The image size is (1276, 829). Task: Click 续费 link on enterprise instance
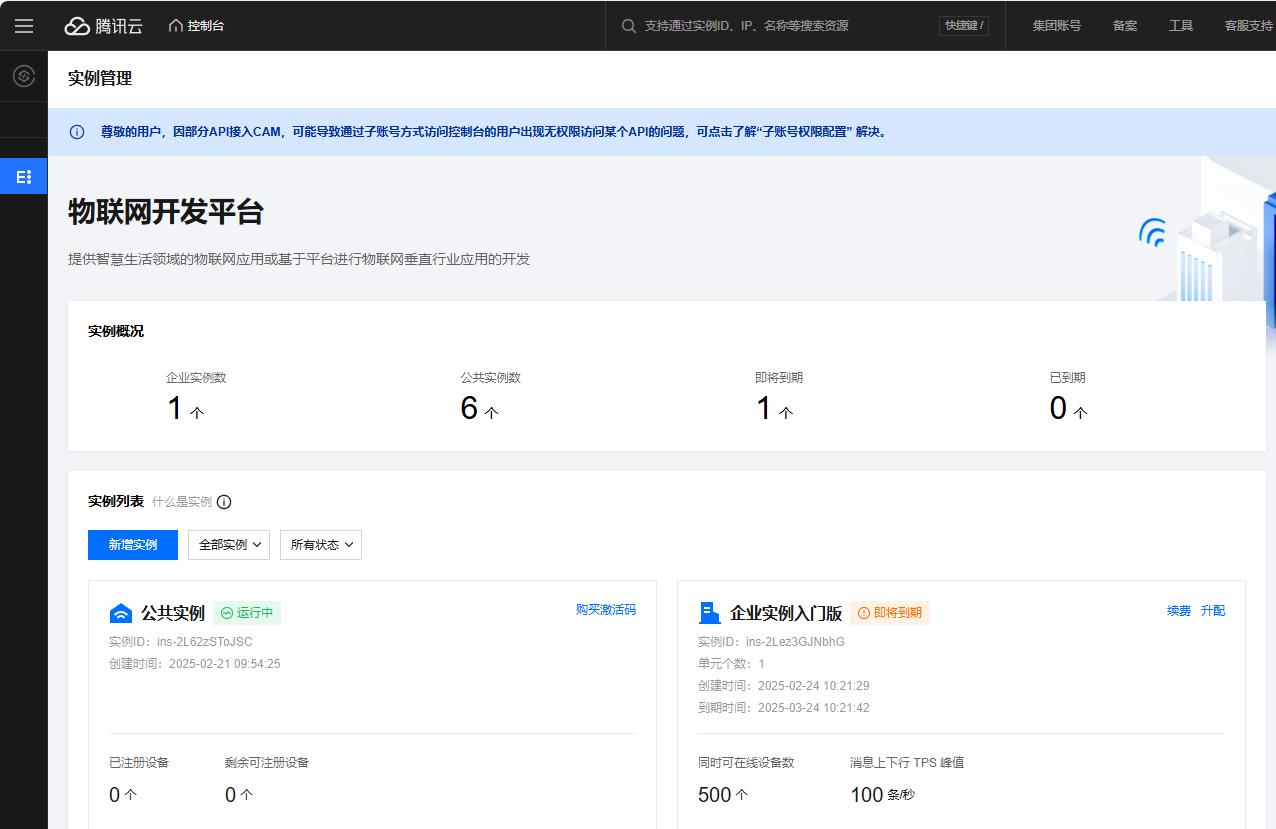click(1179, 611)
